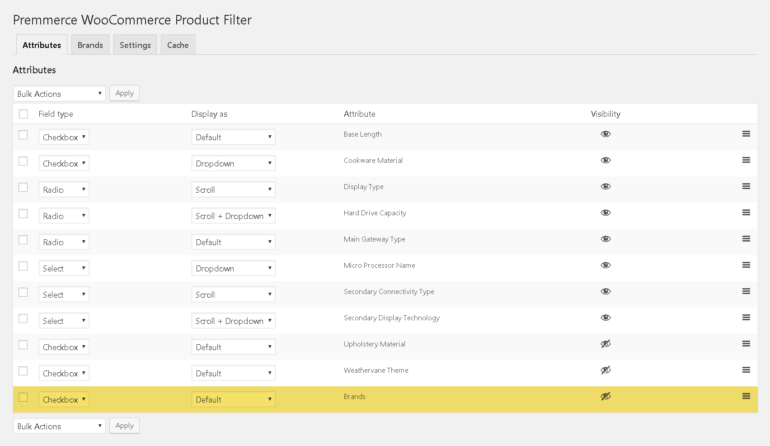770x446 pixels.
Task: Open the Cache tab
Action: coord(178,45)
